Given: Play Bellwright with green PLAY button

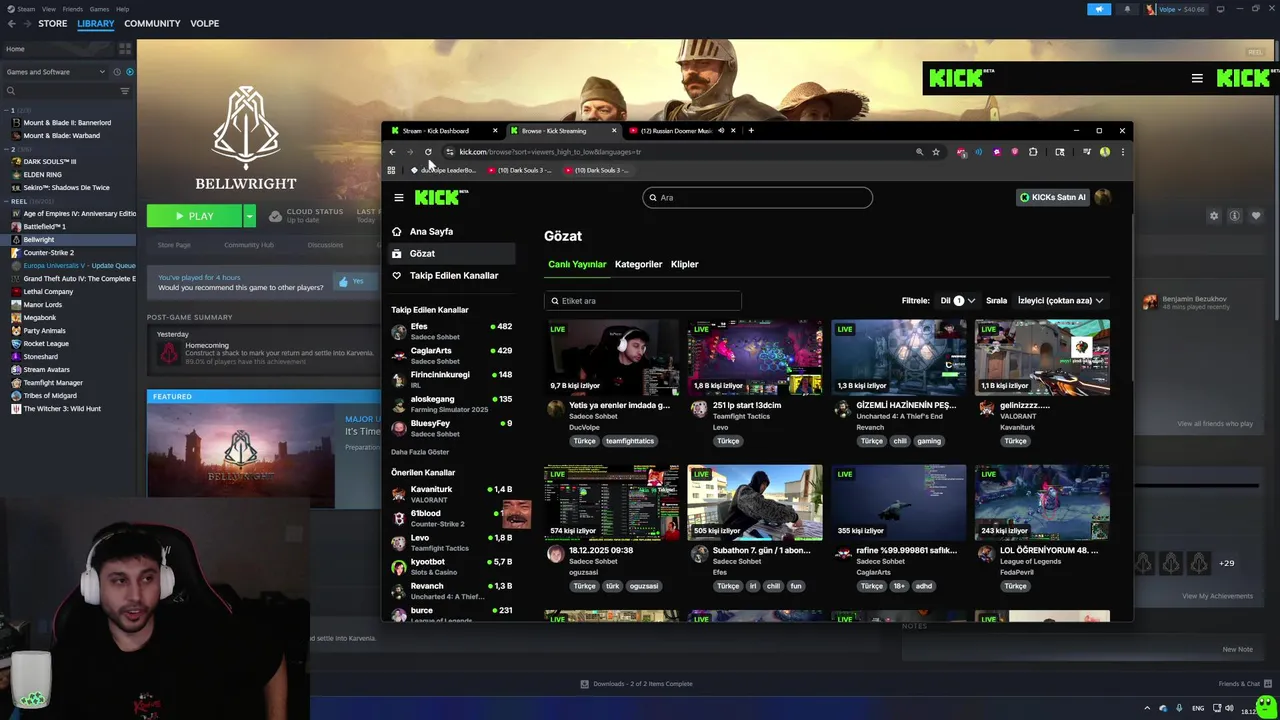Looking at the screenshot, I should (195, 216).
